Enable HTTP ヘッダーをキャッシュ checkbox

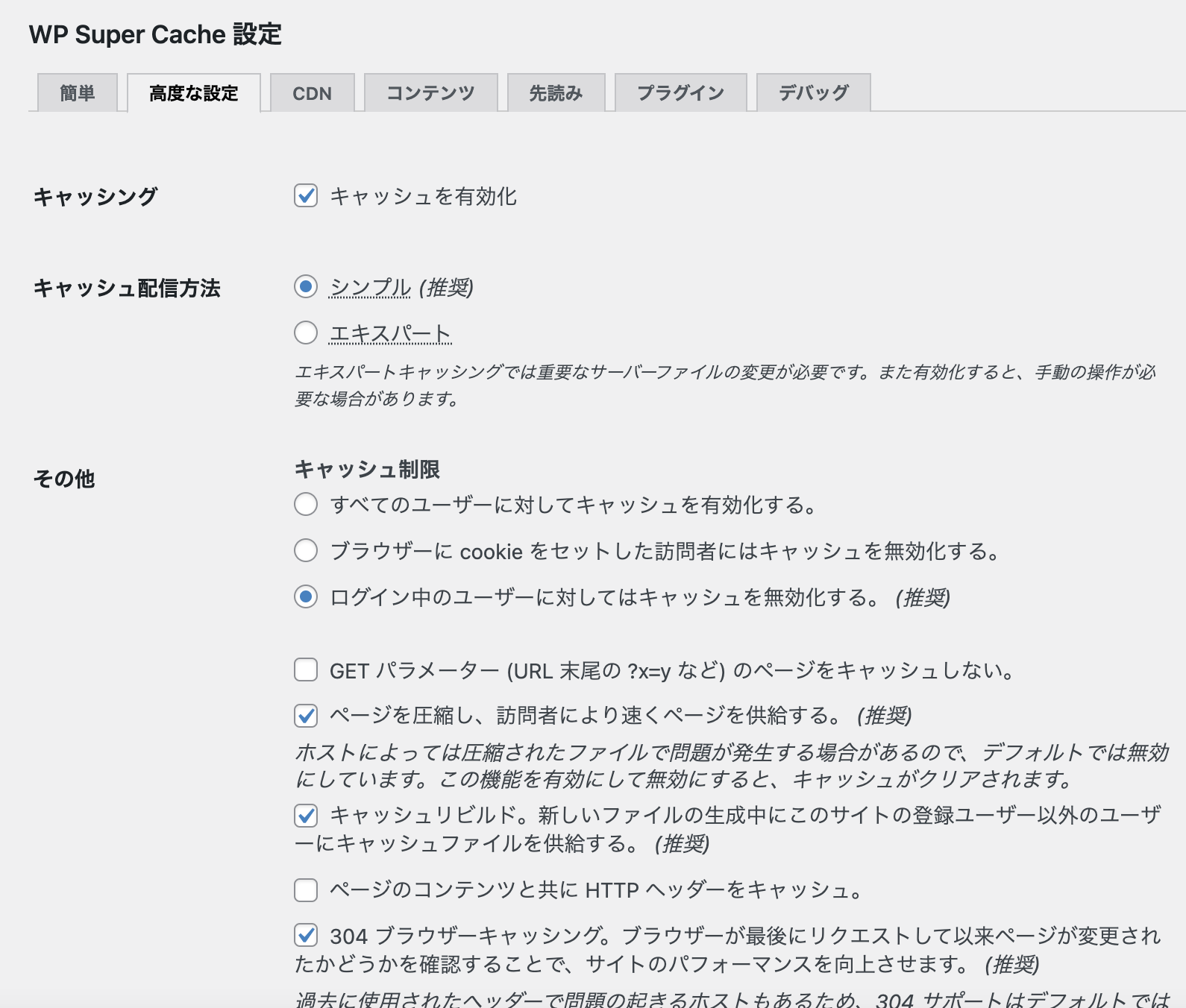tap(306, 890)
